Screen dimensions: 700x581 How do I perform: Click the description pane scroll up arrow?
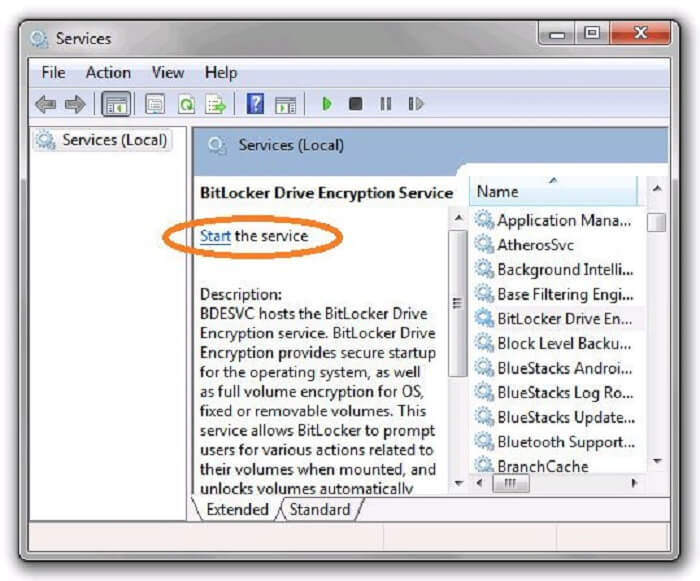pyautogui.click(x=458, y=218)
